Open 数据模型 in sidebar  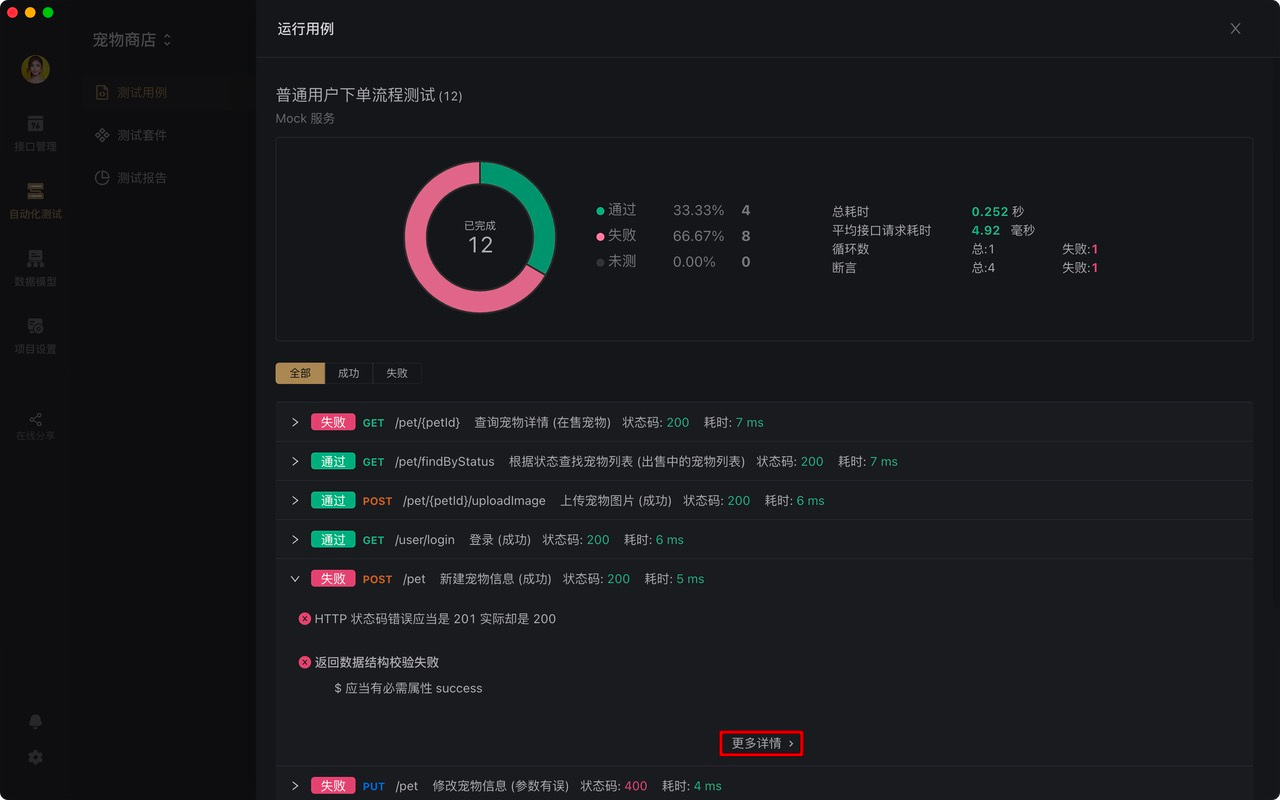pyautogui.click(x=35, y=268)
